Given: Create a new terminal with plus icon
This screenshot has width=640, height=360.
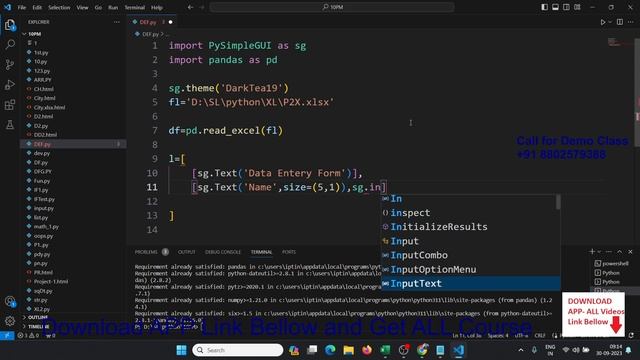Looking at the screenshot, I should click(592, 251).
